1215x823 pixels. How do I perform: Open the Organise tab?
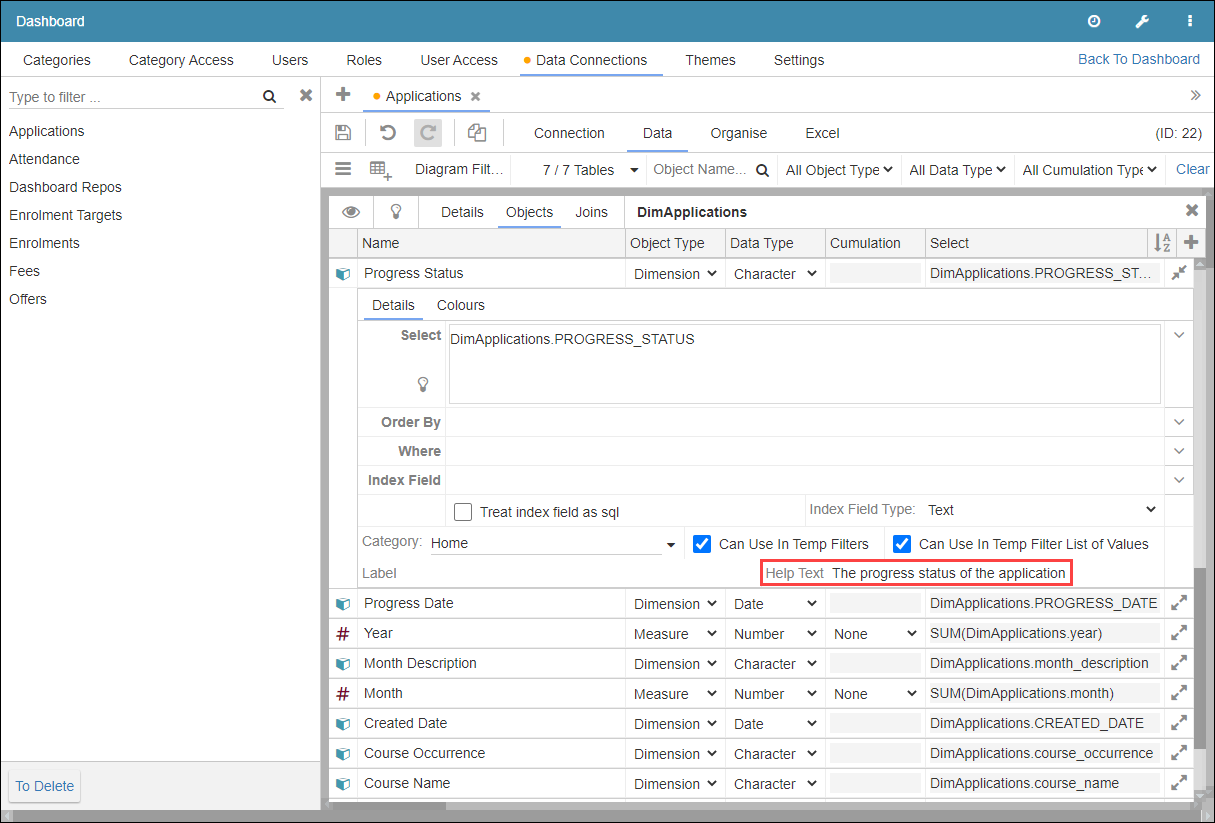coord(738,133)
